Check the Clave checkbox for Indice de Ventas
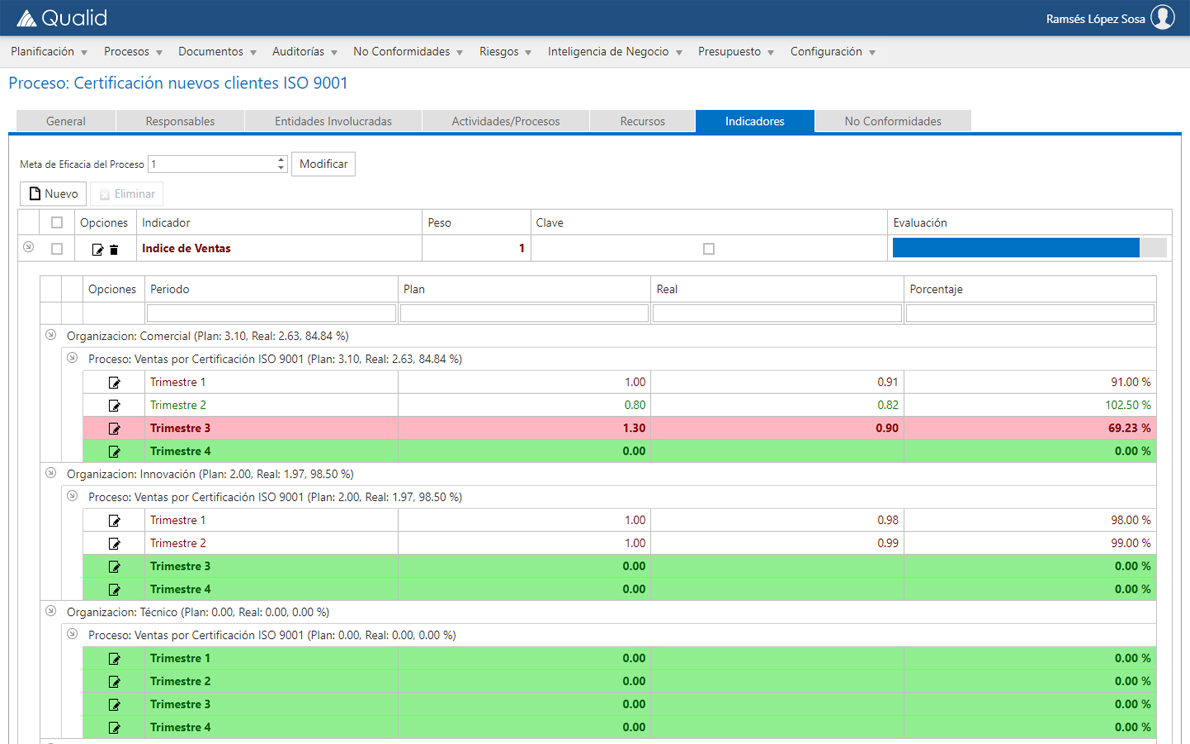1190x744 pixels. [x=710, y=249]
